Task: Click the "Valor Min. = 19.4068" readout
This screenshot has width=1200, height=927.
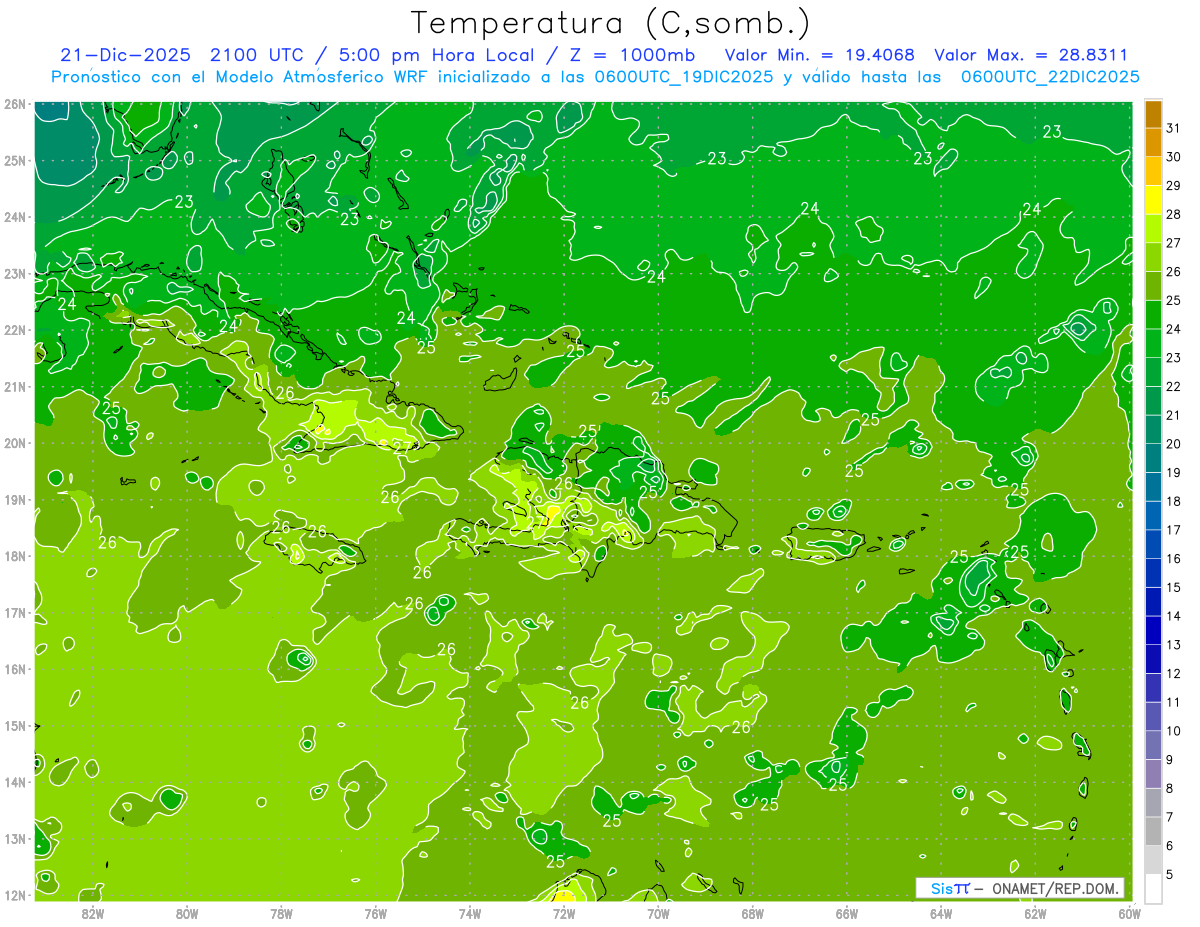Action: point(820,55)
